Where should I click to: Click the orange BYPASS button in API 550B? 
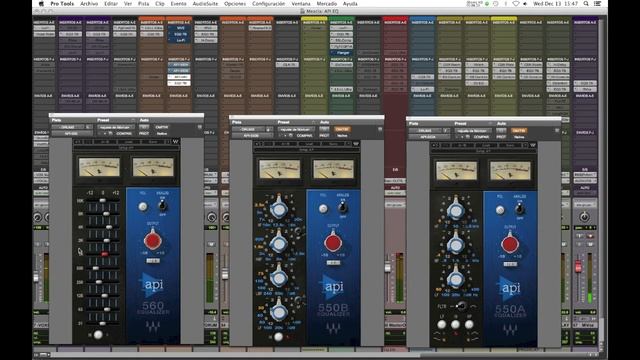point(342,129)
